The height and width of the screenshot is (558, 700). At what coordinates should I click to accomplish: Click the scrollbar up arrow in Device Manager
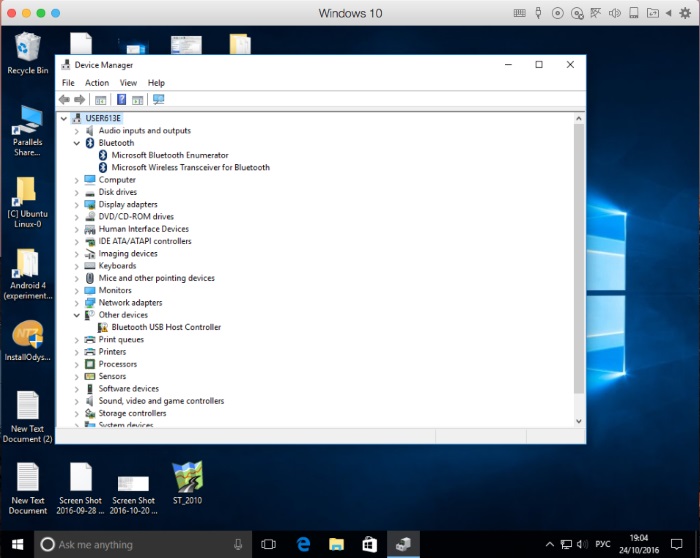click(x=579, y=118)
